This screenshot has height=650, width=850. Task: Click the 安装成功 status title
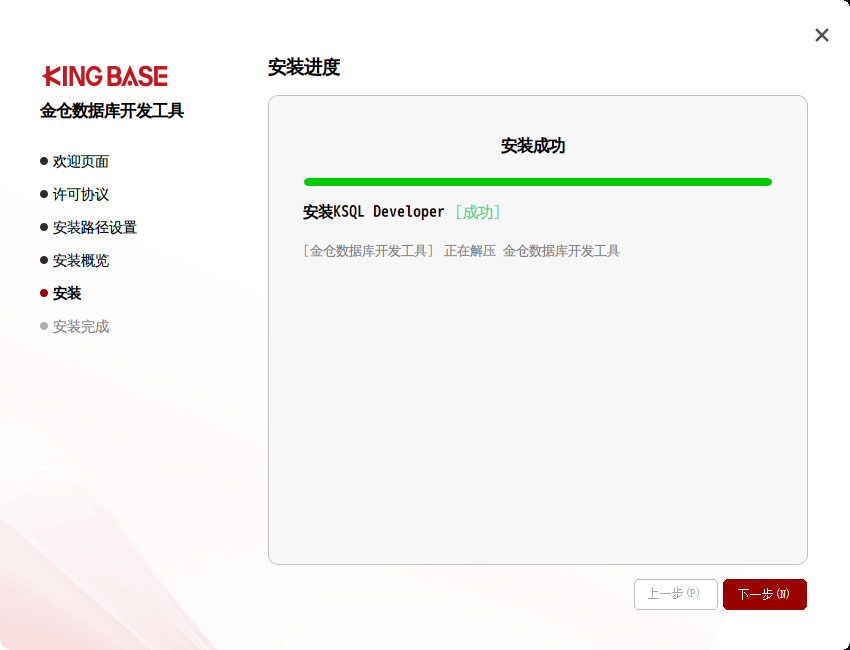tap(533, 146)
